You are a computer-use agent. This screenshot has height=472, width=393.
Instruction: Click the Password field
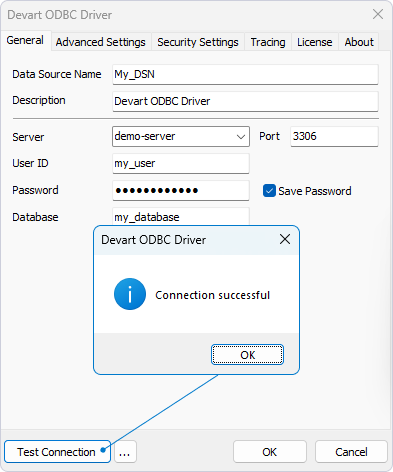pos(181,191)
